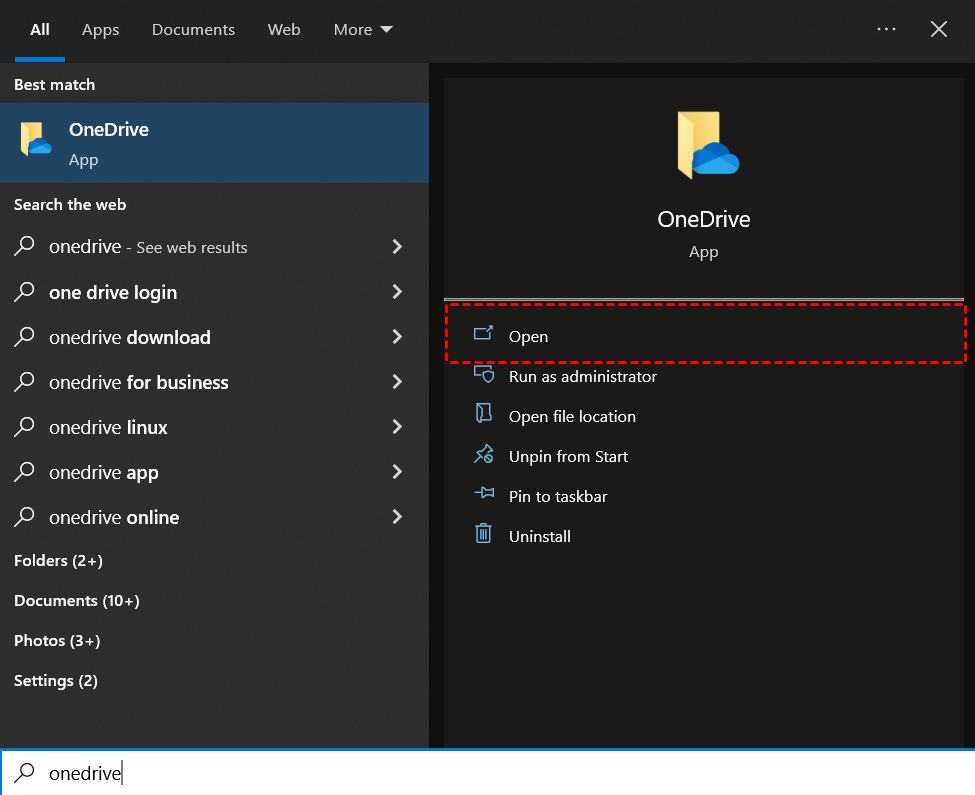Show Settings (2) results
Viewport: 975px width, 795px height.
56,681
